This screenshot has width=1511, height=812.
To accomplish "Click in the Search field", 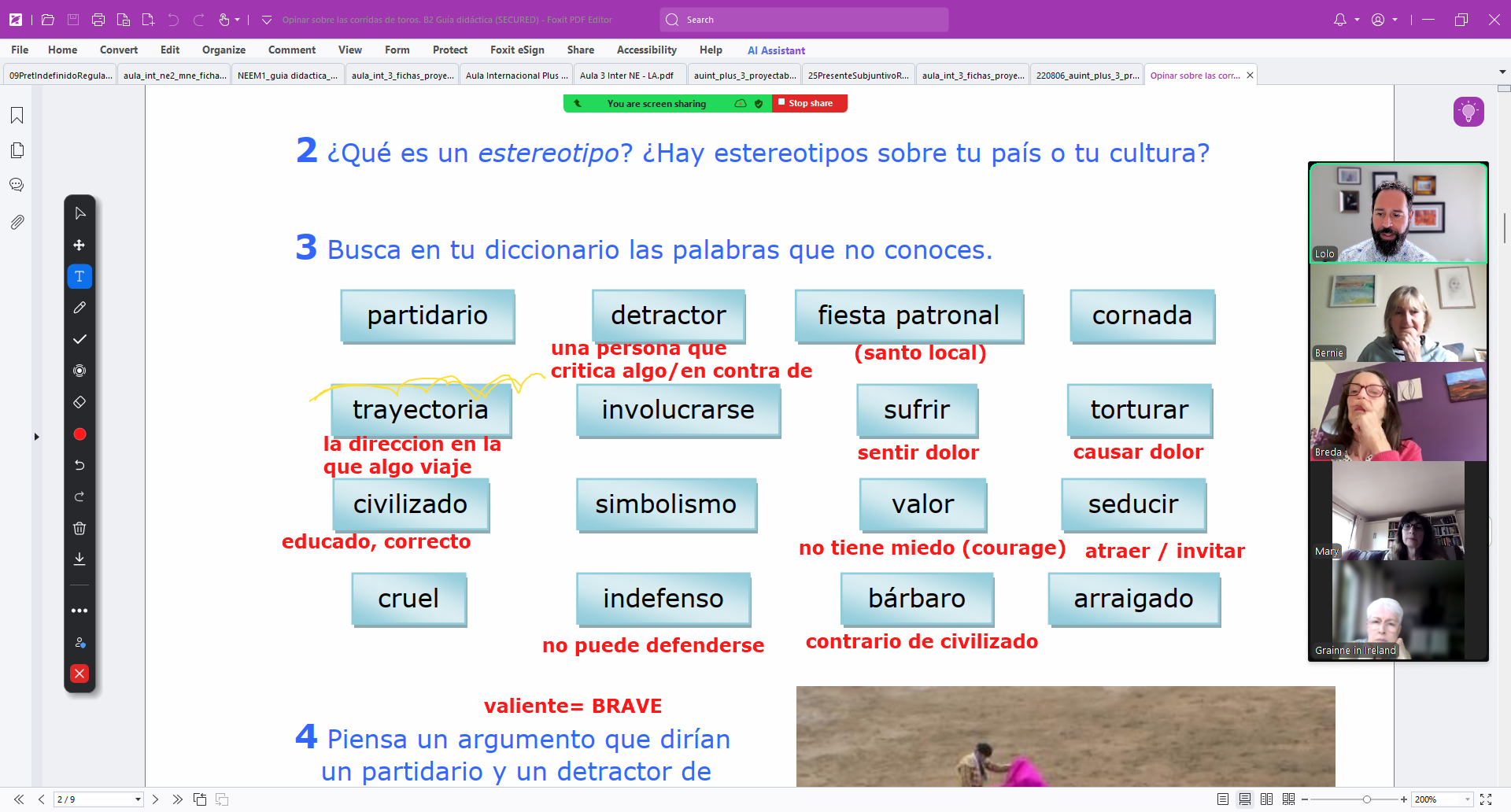I will click(804, 20).
